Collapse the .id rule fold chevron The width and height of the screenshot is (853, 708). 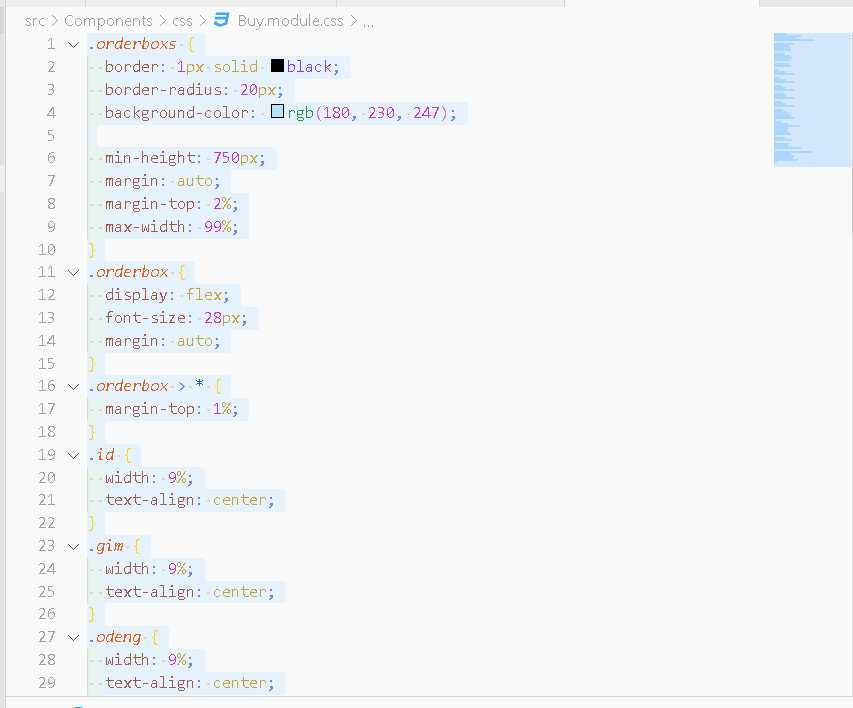click(x=73, y=455)
